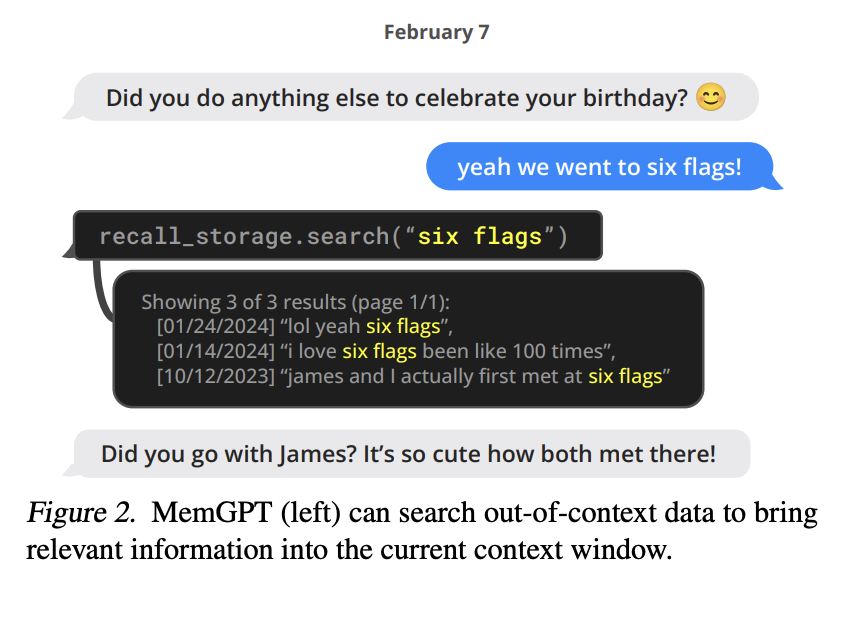Click the "Figure 2." caption label
Viewport: 854px width, 622px height.
click(80, 515)
